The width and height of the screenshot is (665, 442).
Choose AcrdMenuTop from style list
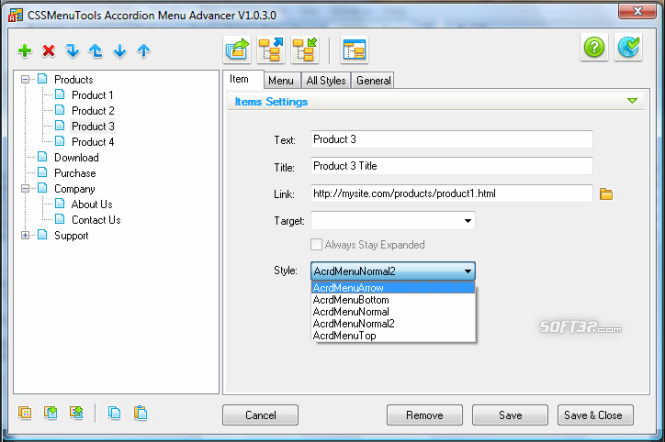click(393, 336)
